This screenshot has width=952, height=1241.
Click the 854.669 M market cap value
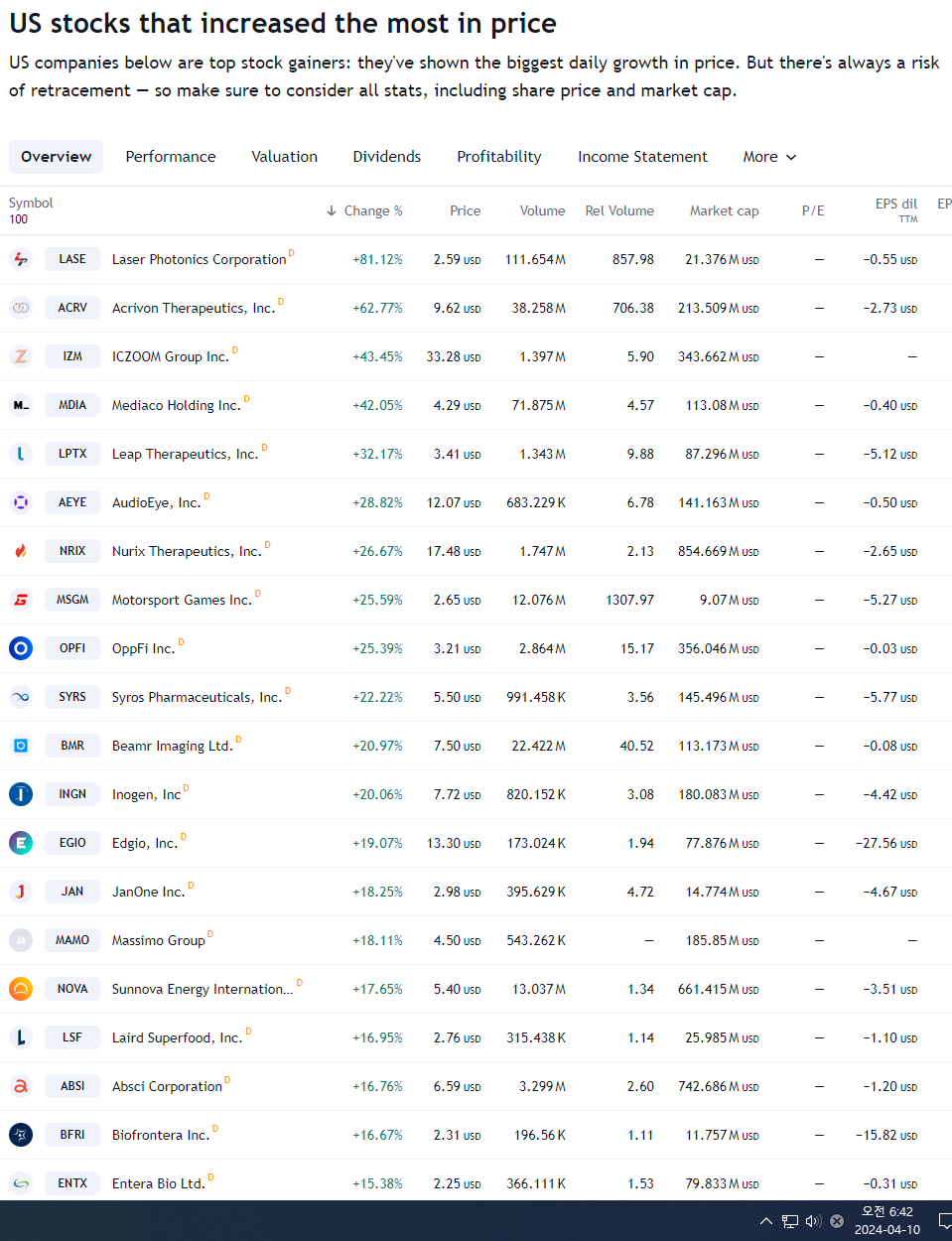click(x=718, y=551)
